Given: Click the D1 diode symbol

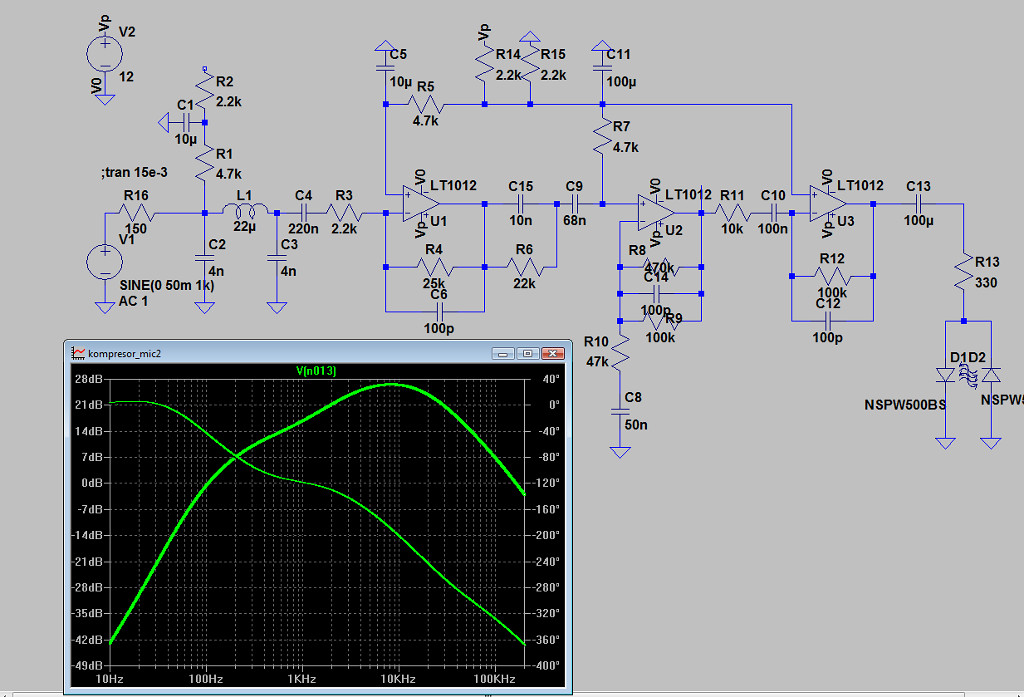Looking at the screenshot, I should coord(943,375).
